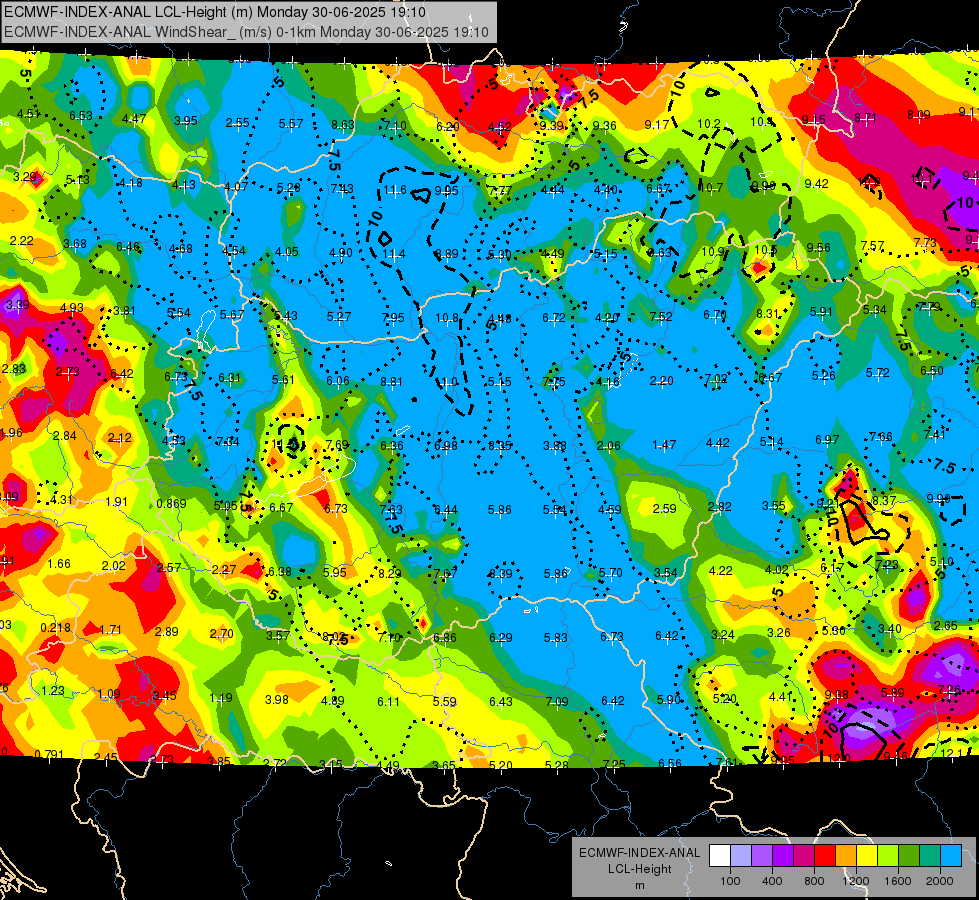Click the wind shear value 4.05
The width and height of the screenshot is (979, 900).
click(x=287, y=252)
